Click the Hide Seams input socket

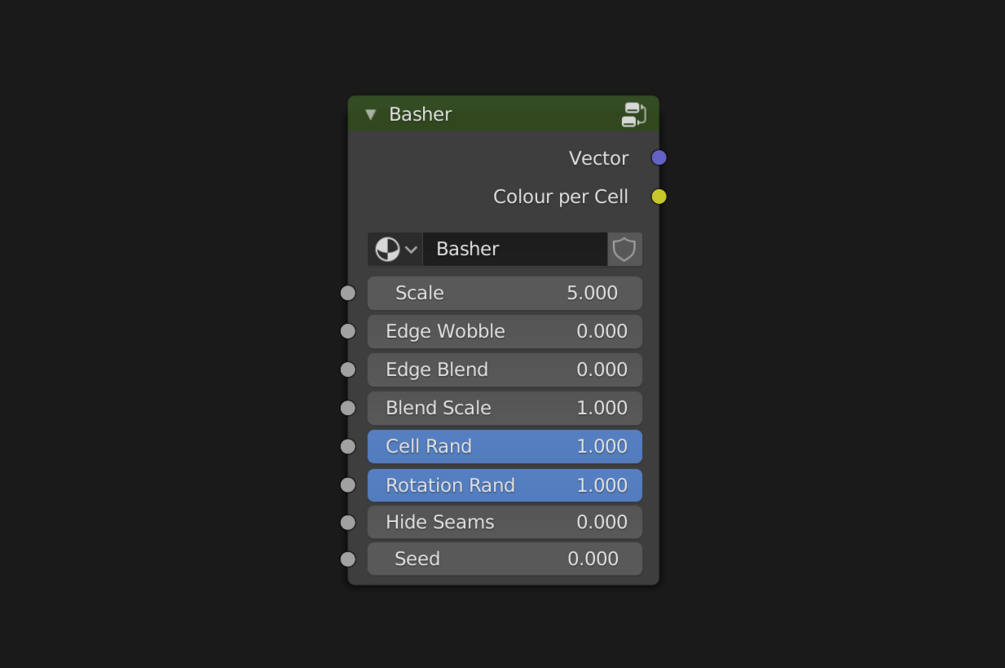[348, 522]
